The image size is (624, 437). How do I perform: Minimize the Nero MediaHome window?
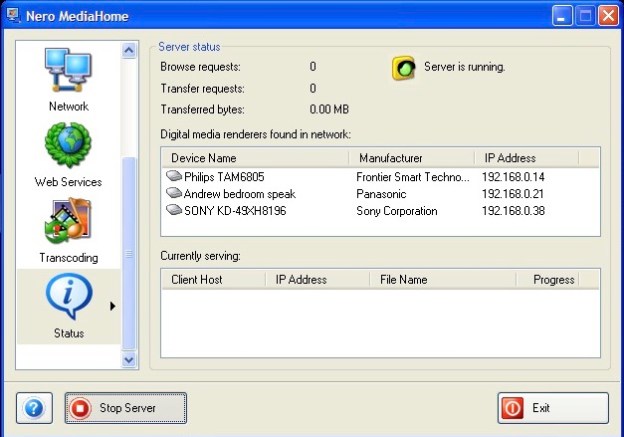[562, 16]
